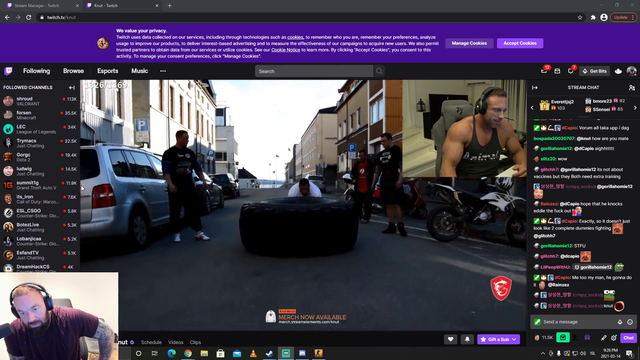This screenshot has height=360, width=640.
Task: Open the friends chest icon with 12 badge
Action: coord(544,71)
